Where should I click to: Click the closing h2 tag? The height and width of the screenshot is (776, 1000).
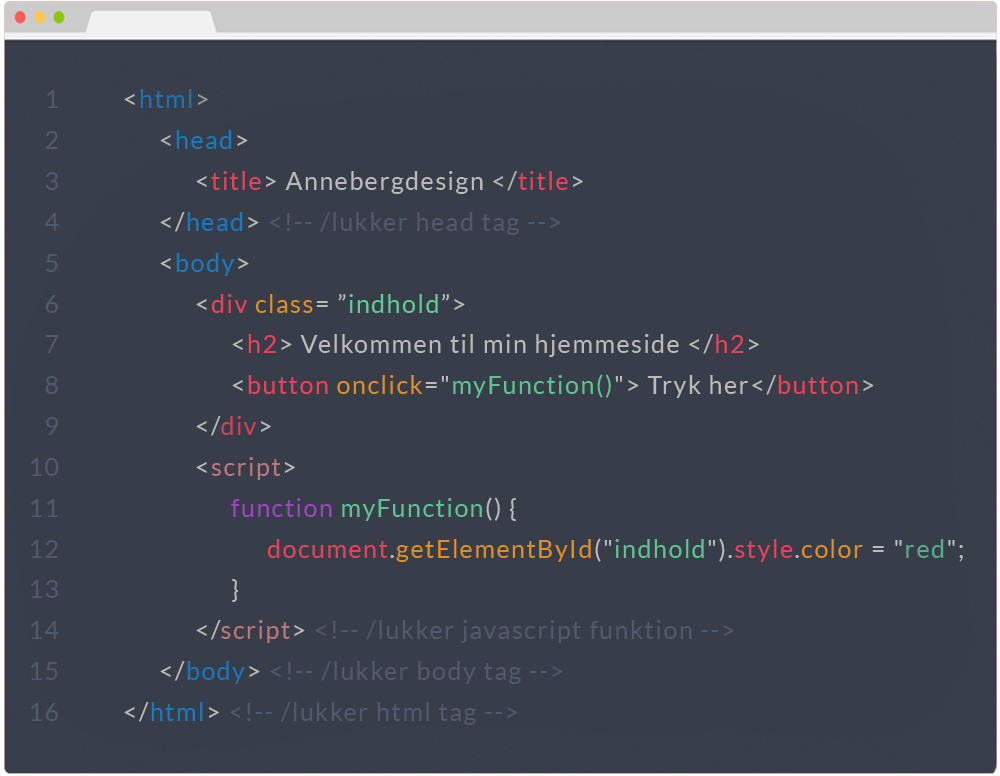coord(724,345)
